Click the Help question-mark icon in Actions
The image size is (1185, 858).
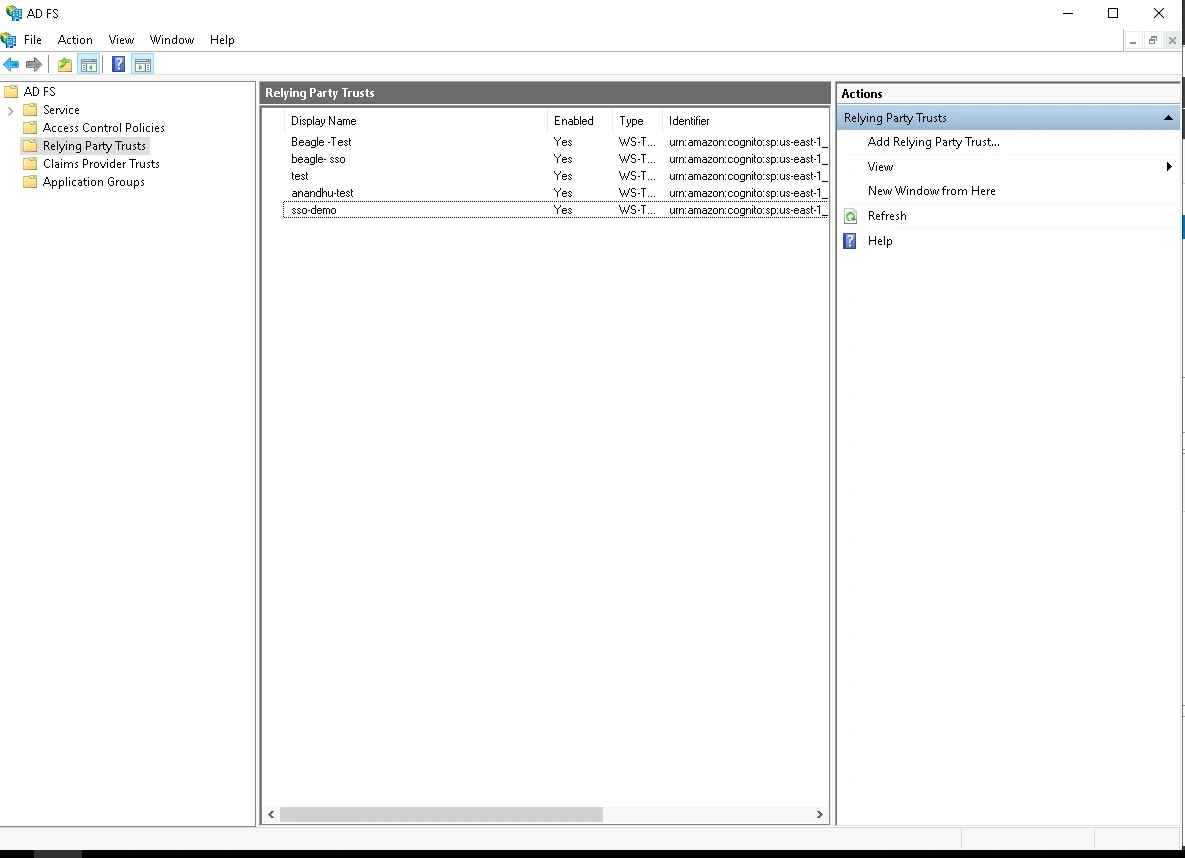pyautogui.click(x=850, y=241)
